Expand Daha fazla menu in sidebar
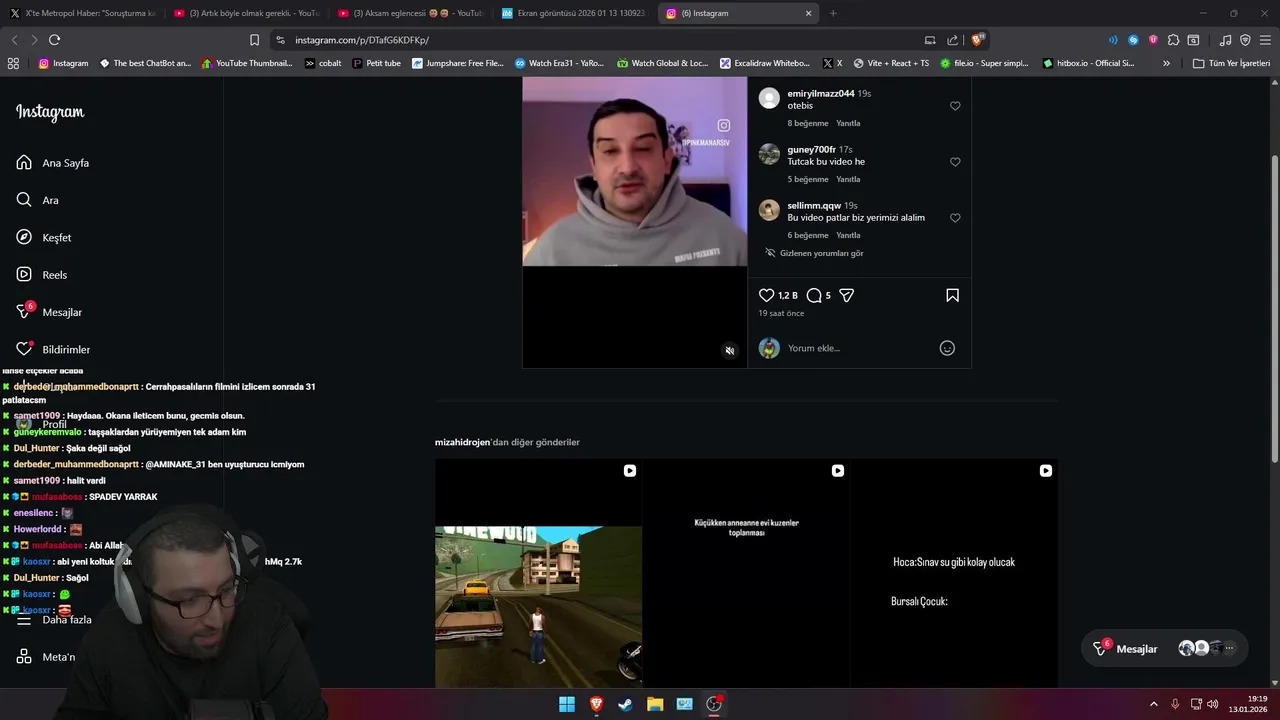1280x720 pixels. click(x=53, y=620)
